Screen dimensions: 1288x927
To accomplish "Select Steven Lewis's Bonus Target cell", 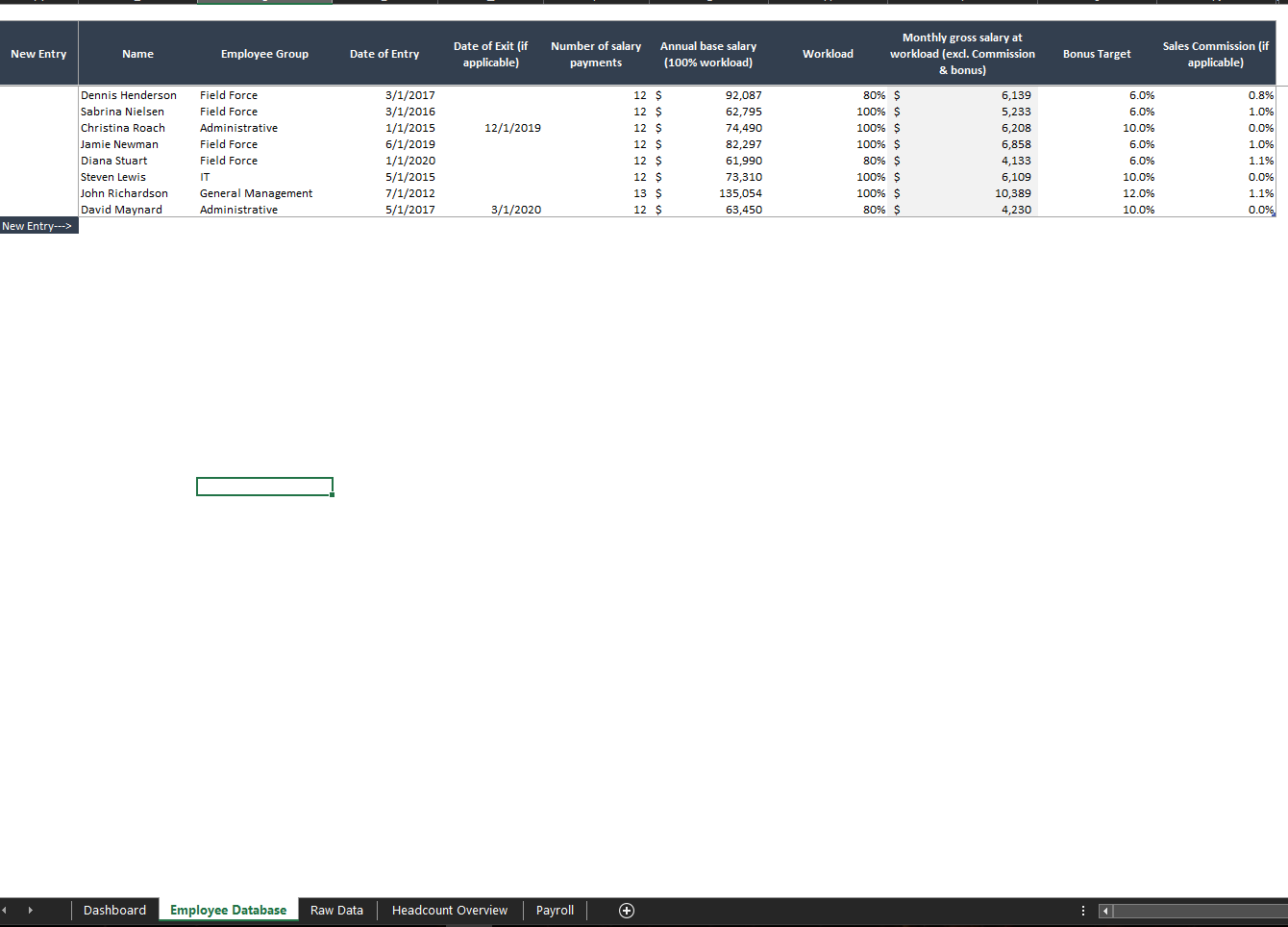I will (1097, 176).
